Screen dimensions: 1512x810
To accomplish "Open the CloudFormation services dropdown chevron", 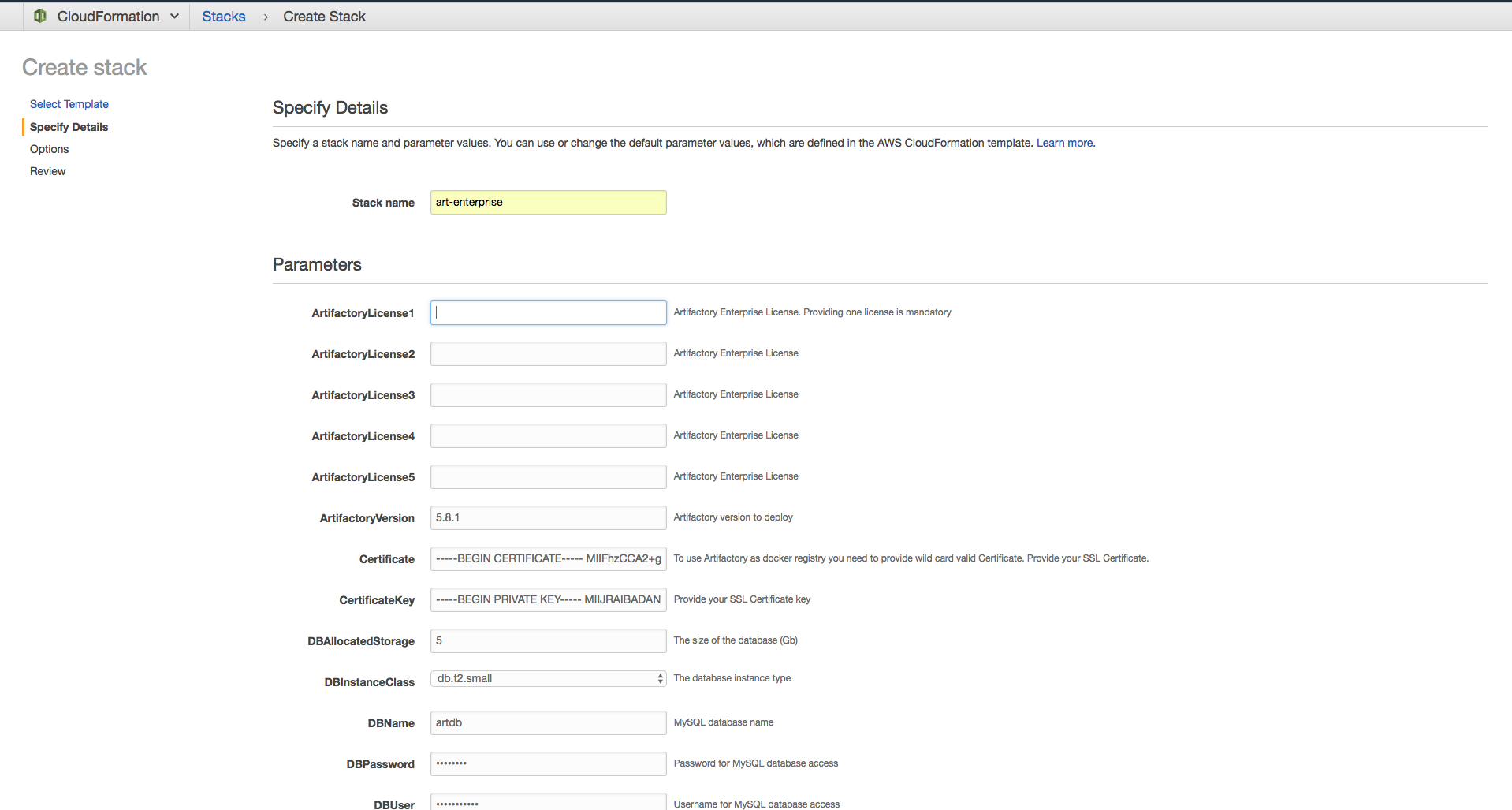I will (x=174, y=16).
